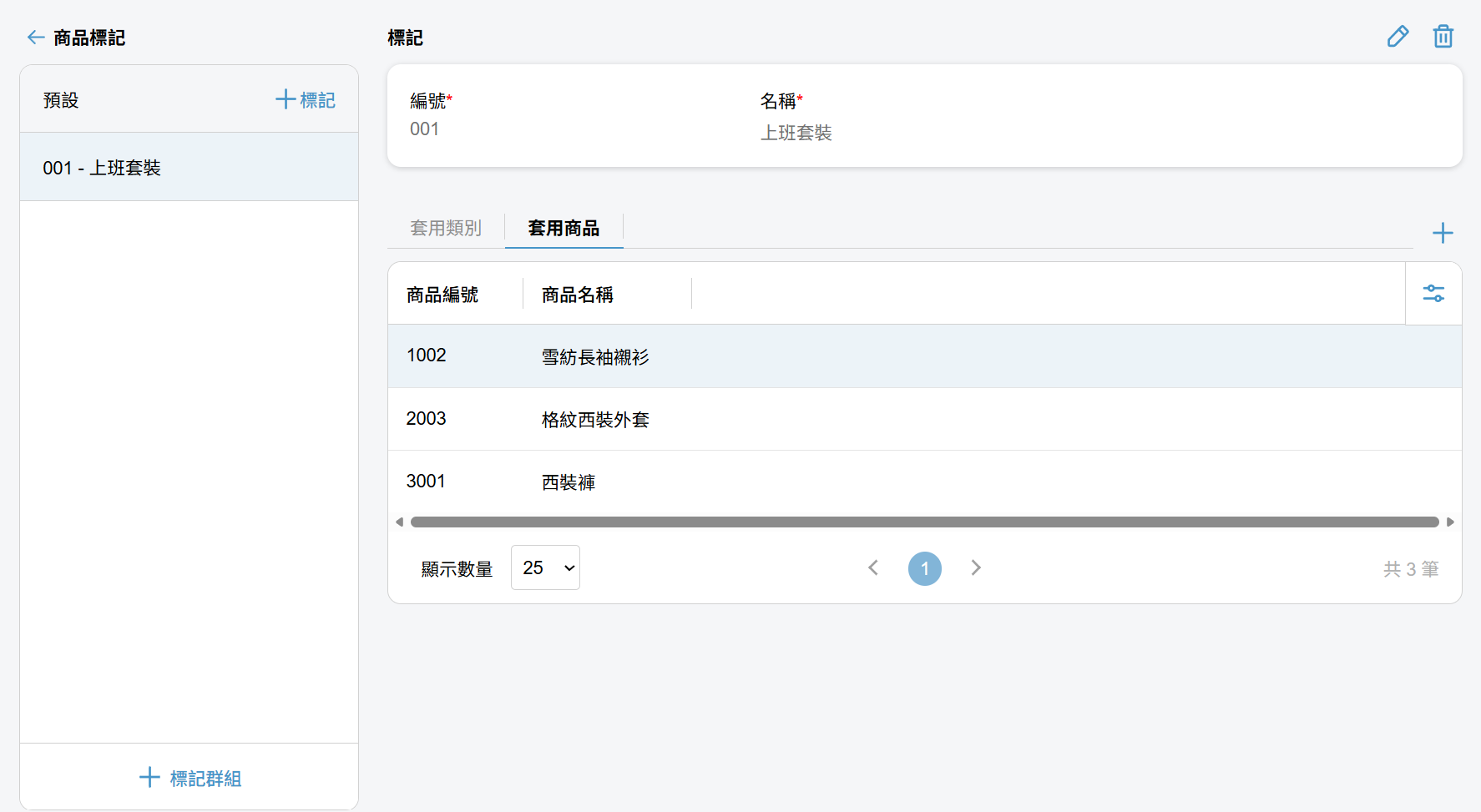Click product name 雪紡長袖襯衫
1481x812 pixels.
coord(595,357)
